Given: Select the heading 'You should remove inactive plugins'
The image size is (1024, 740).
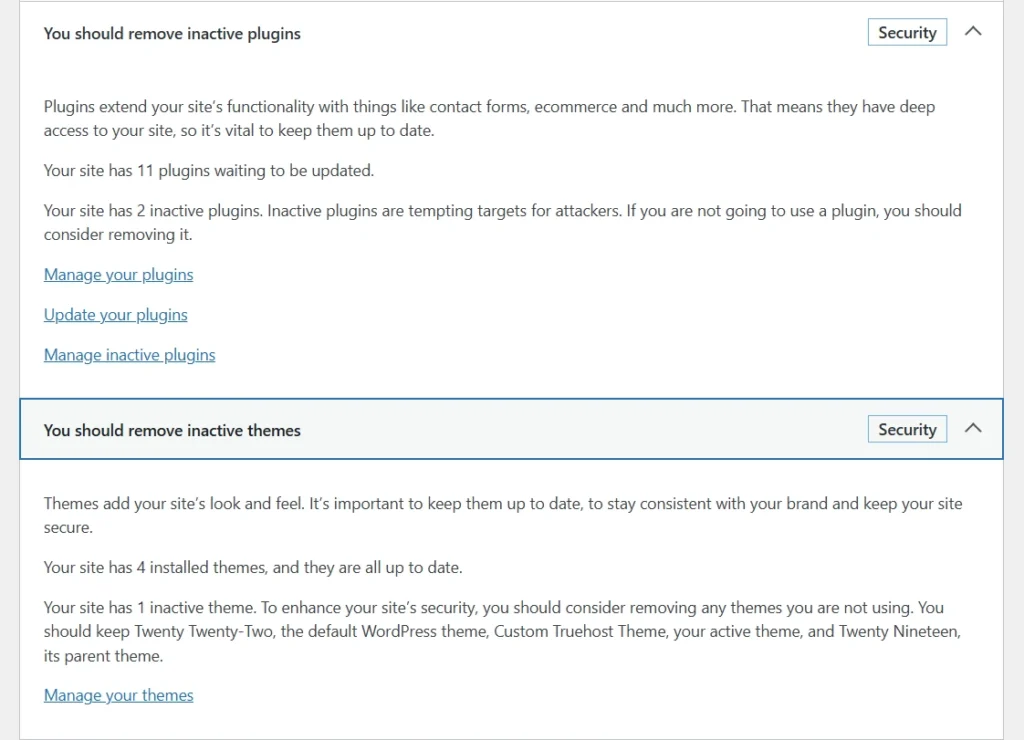Looking at the screenshot, I should pos(171,33).
